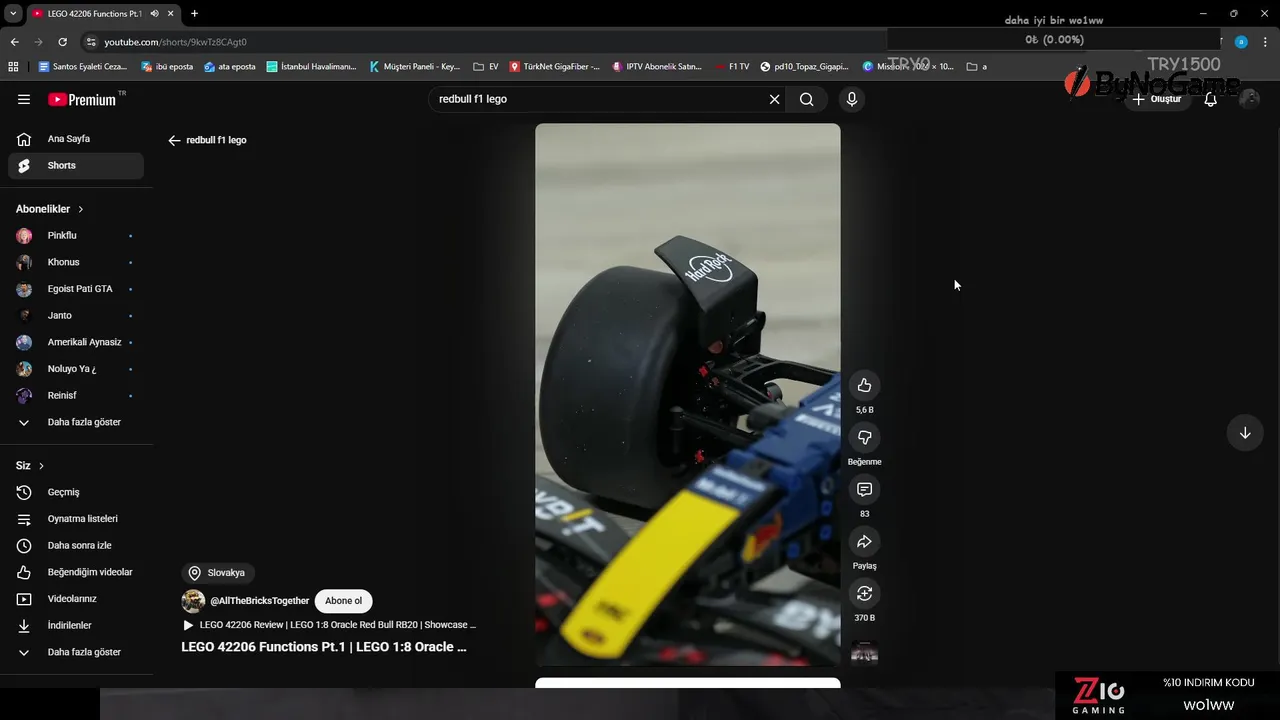Open Noluyo Ya ¿ channel

(76, 369)
